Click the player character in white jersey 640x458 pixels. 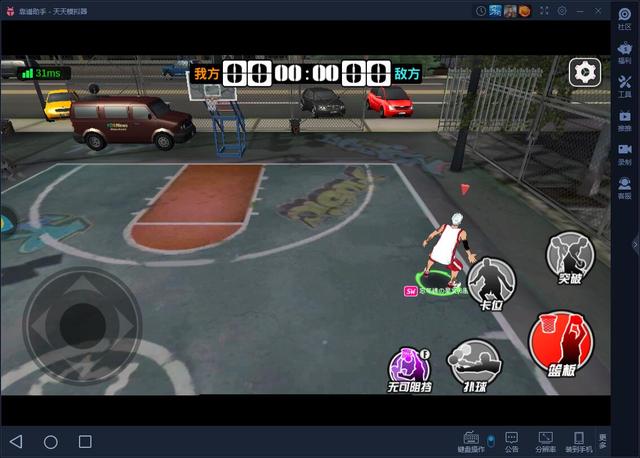(448, 250)
